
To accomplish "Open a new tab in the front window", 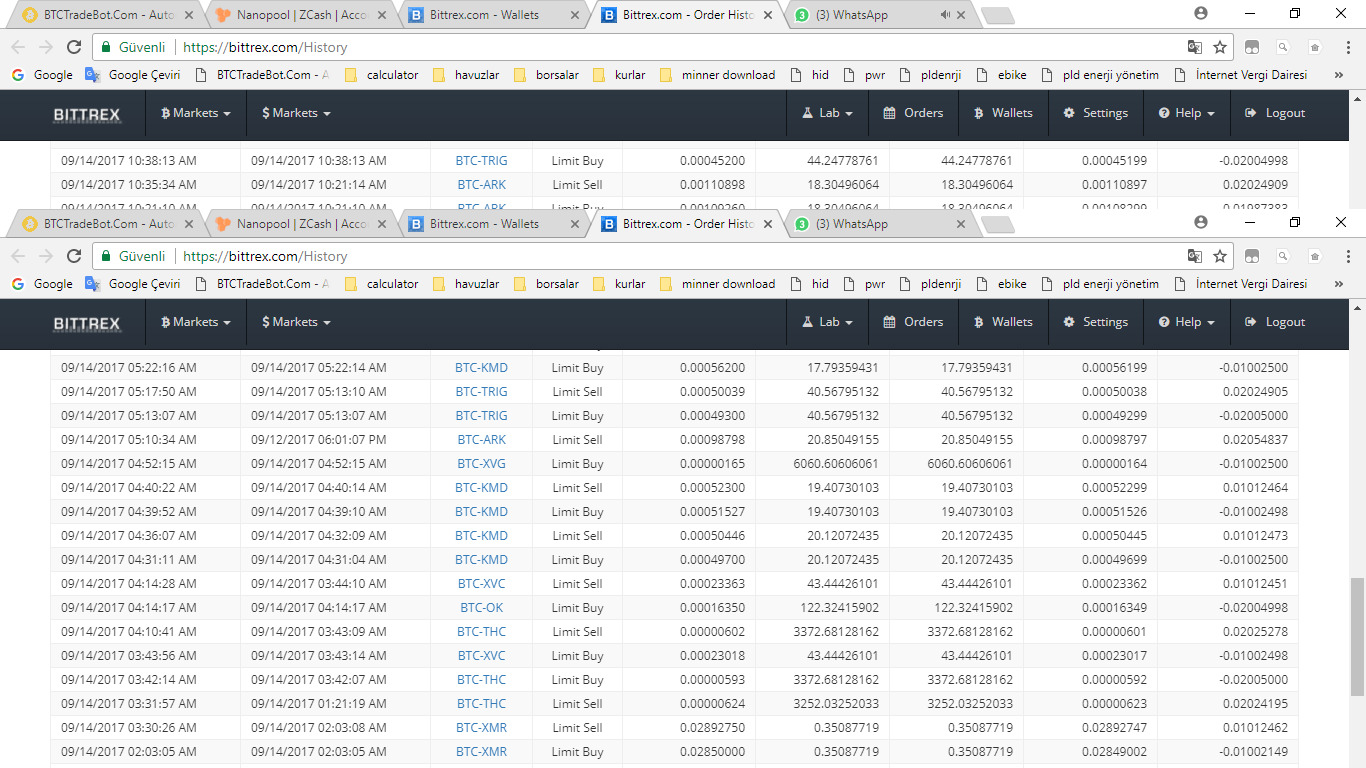I will 998,225.
